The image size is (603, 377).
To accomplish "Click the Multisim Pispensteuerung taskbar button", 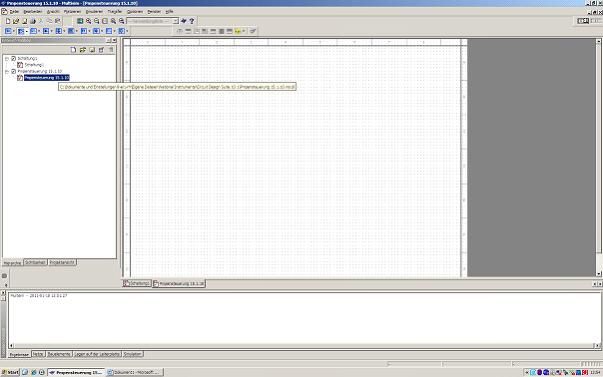I will 76,372.
